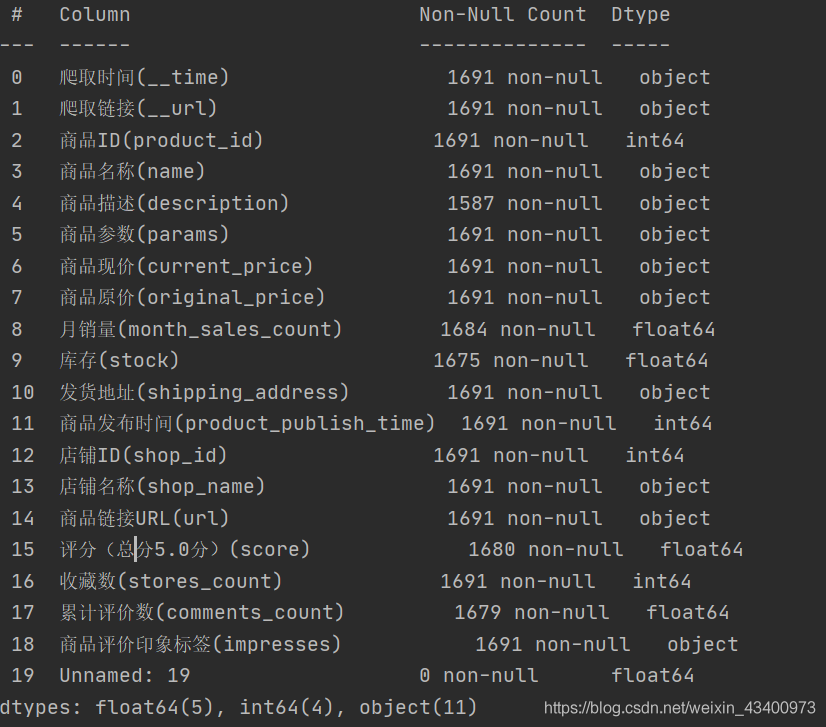826x727 pixels.
Task: Click the 1587 non-null count value
Action: pyautogui.click(x=524, y=204)
